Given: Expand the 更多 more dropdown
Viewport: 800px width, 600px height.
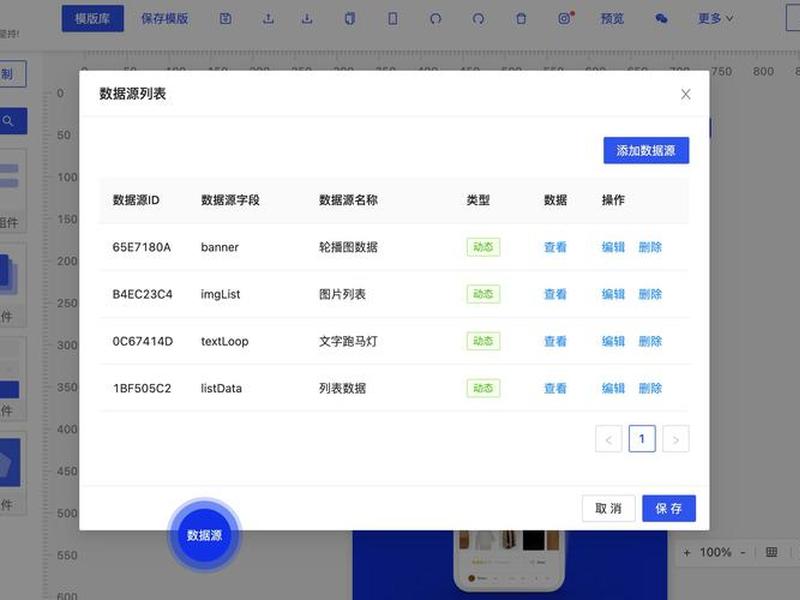Looking at the screenshot, I should pos(715,19).
